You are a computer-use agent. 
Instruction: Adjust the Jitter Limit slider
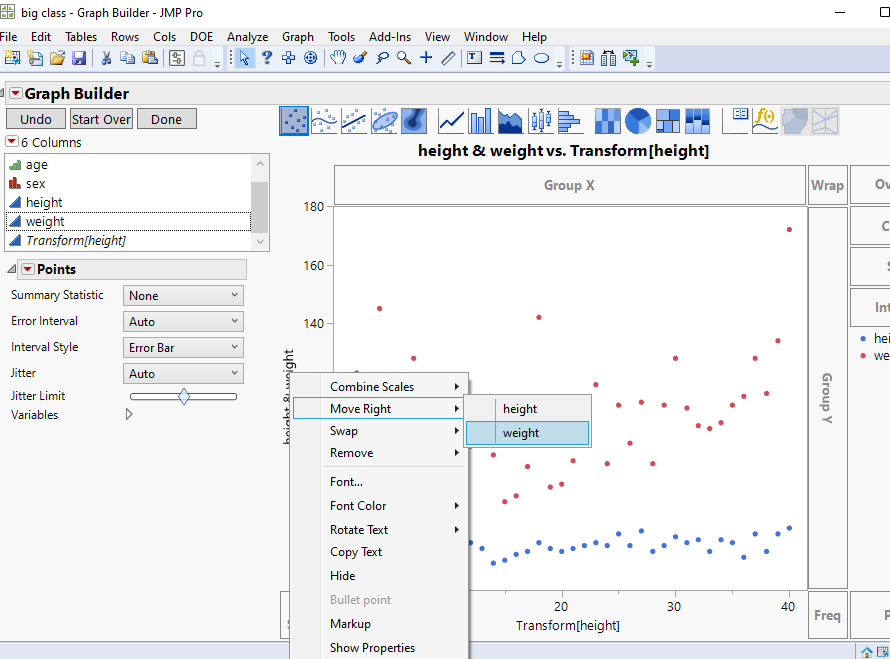click(x=183, y=396)
